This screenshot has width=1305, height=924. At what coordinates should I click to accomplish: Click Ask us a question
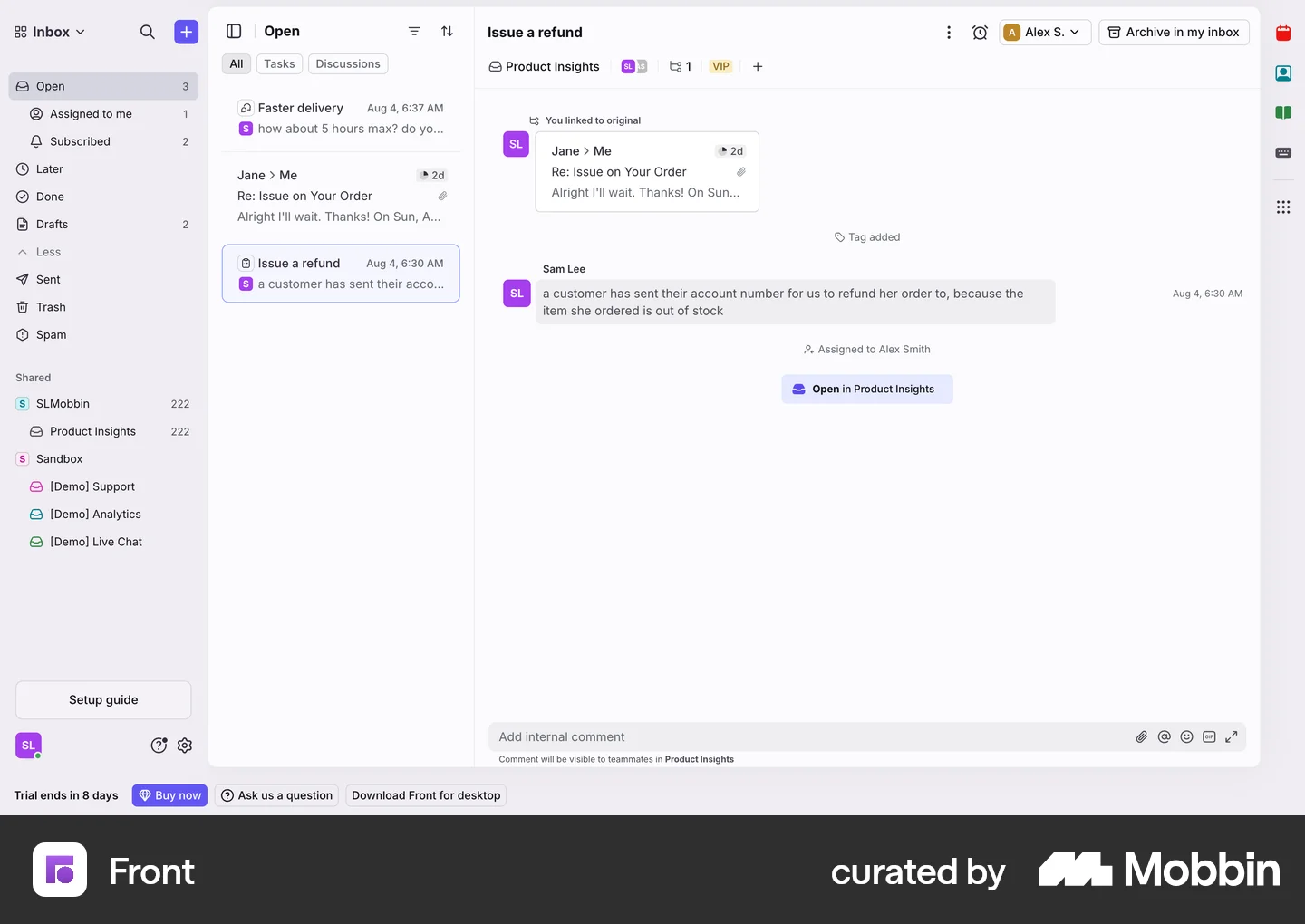click(x=276, y=795)
